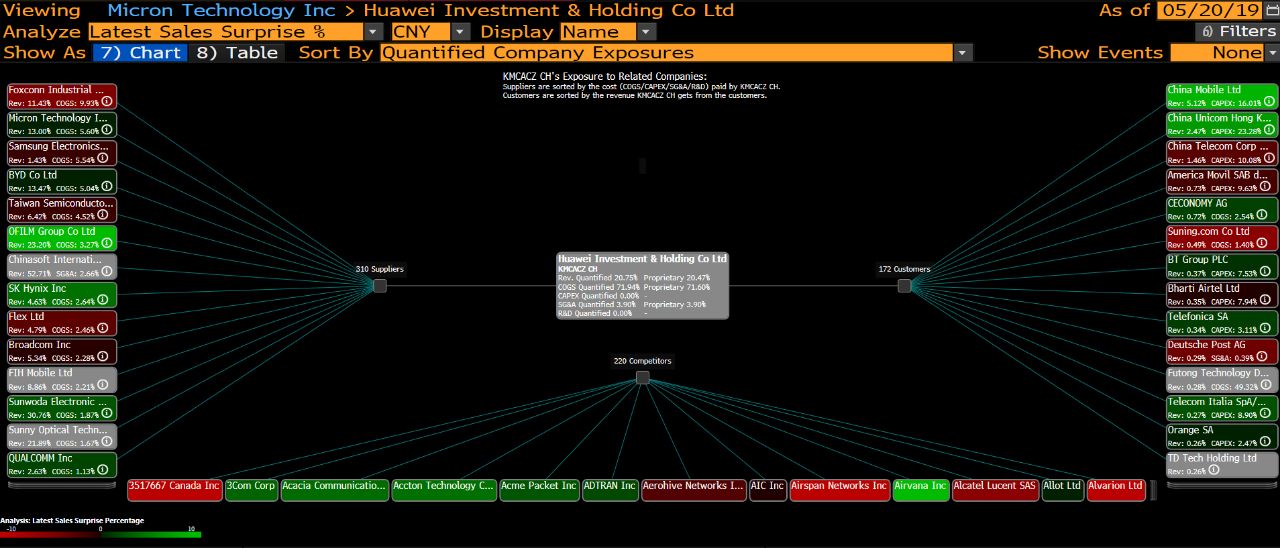Click info icon on China Mobile card
The width and height of the screenshot is (1280, 548).
1269,102
